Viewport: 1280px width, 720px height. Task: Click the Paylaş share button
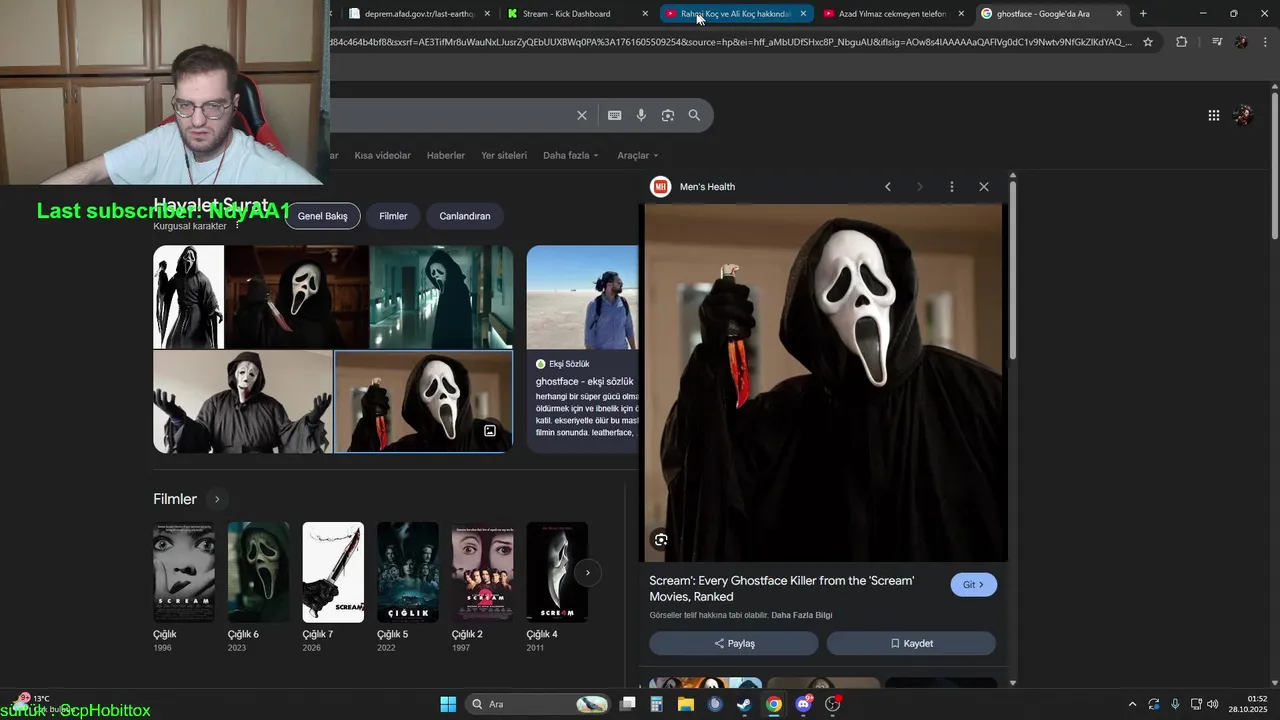(x=734, y=644)
